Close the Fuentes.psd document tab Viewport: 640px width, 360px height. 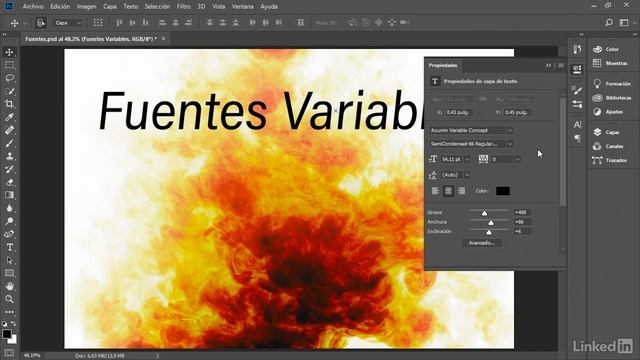point(163,39)
